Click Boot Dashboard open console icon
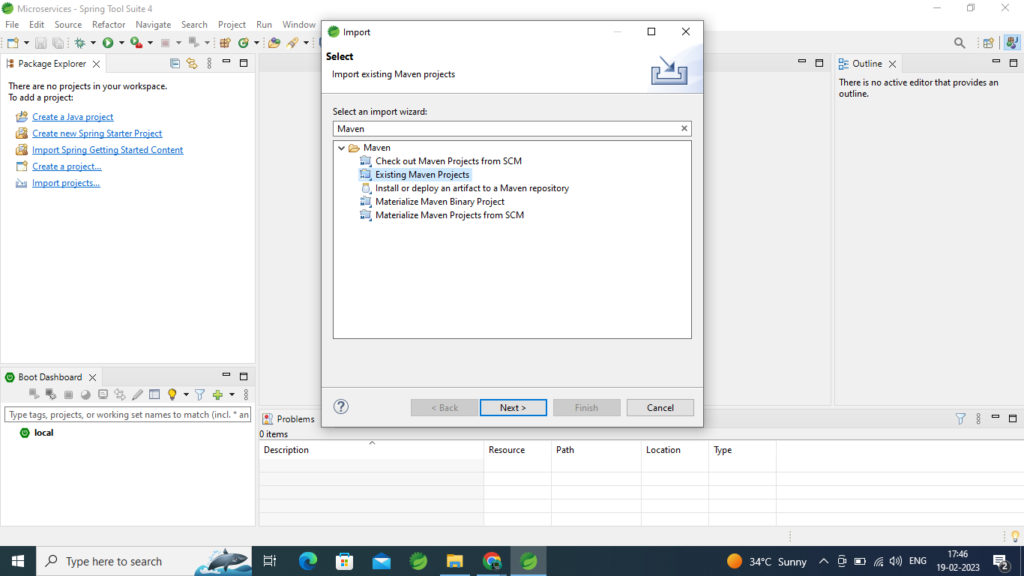This screenshot has width=1024, height=576. click(x=103, y=394)
